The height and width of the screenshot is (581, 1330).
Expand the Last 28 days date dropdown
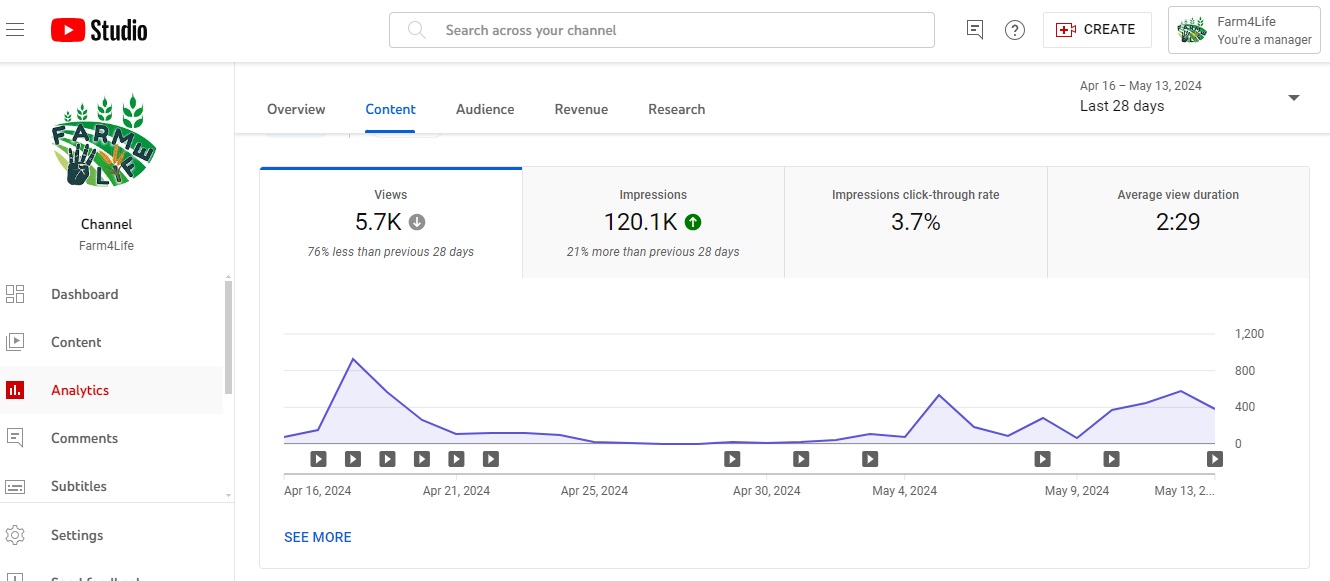coord(1293,97)
